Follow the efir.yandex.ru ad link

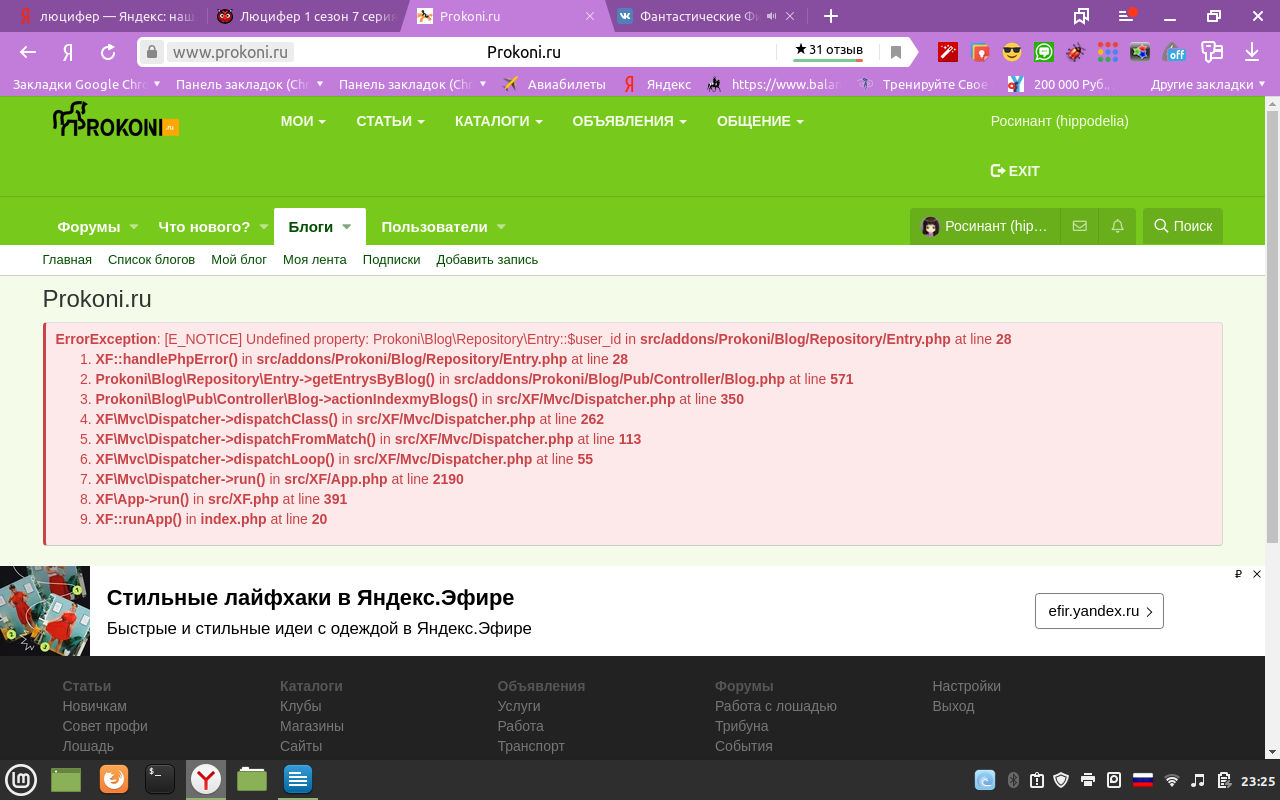[x=1099, y=610]
